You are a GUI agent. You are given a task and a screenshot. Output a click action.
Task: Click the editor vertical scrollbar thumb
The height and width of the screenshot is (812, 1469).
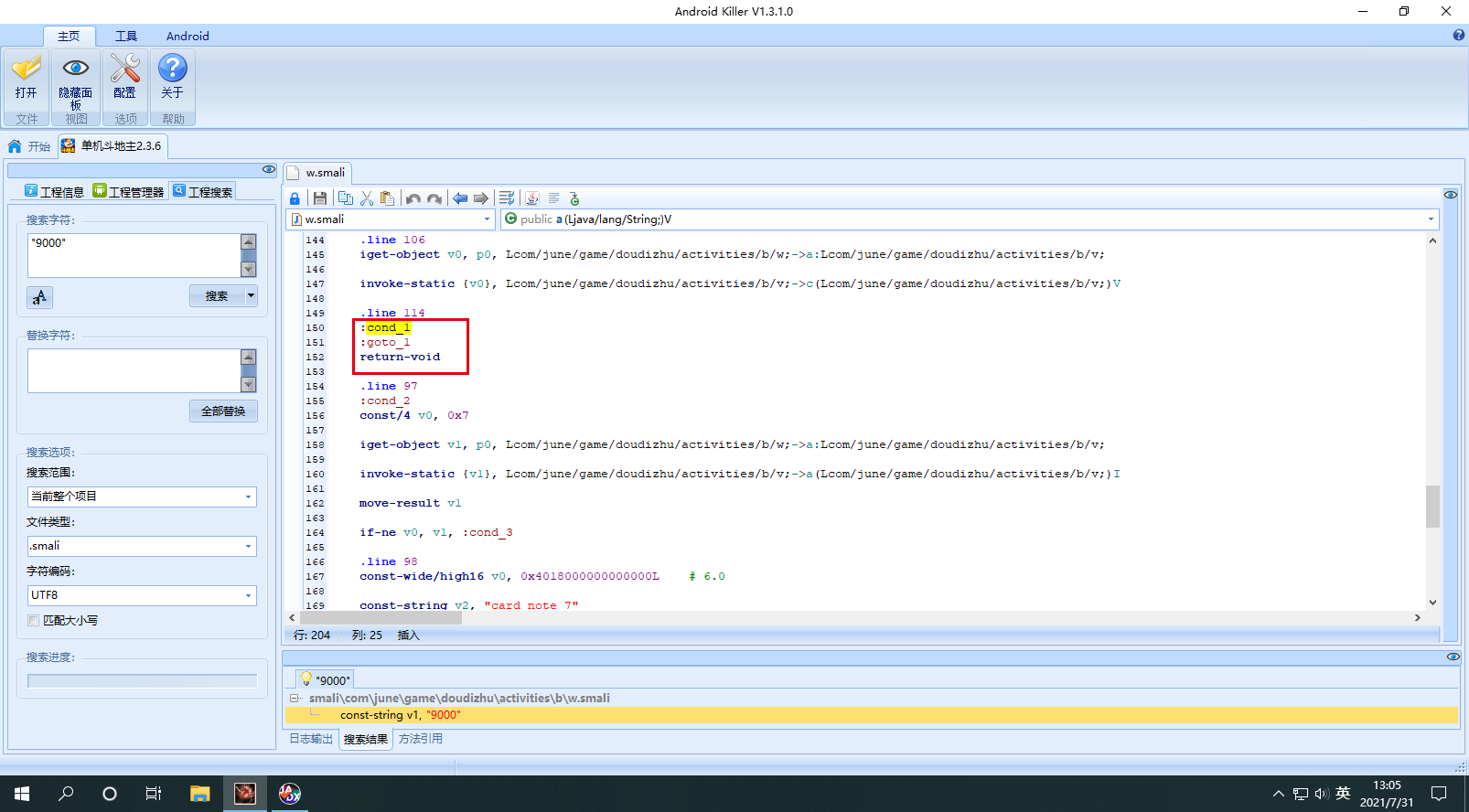pyautogui.click(x=1432, y=506)
